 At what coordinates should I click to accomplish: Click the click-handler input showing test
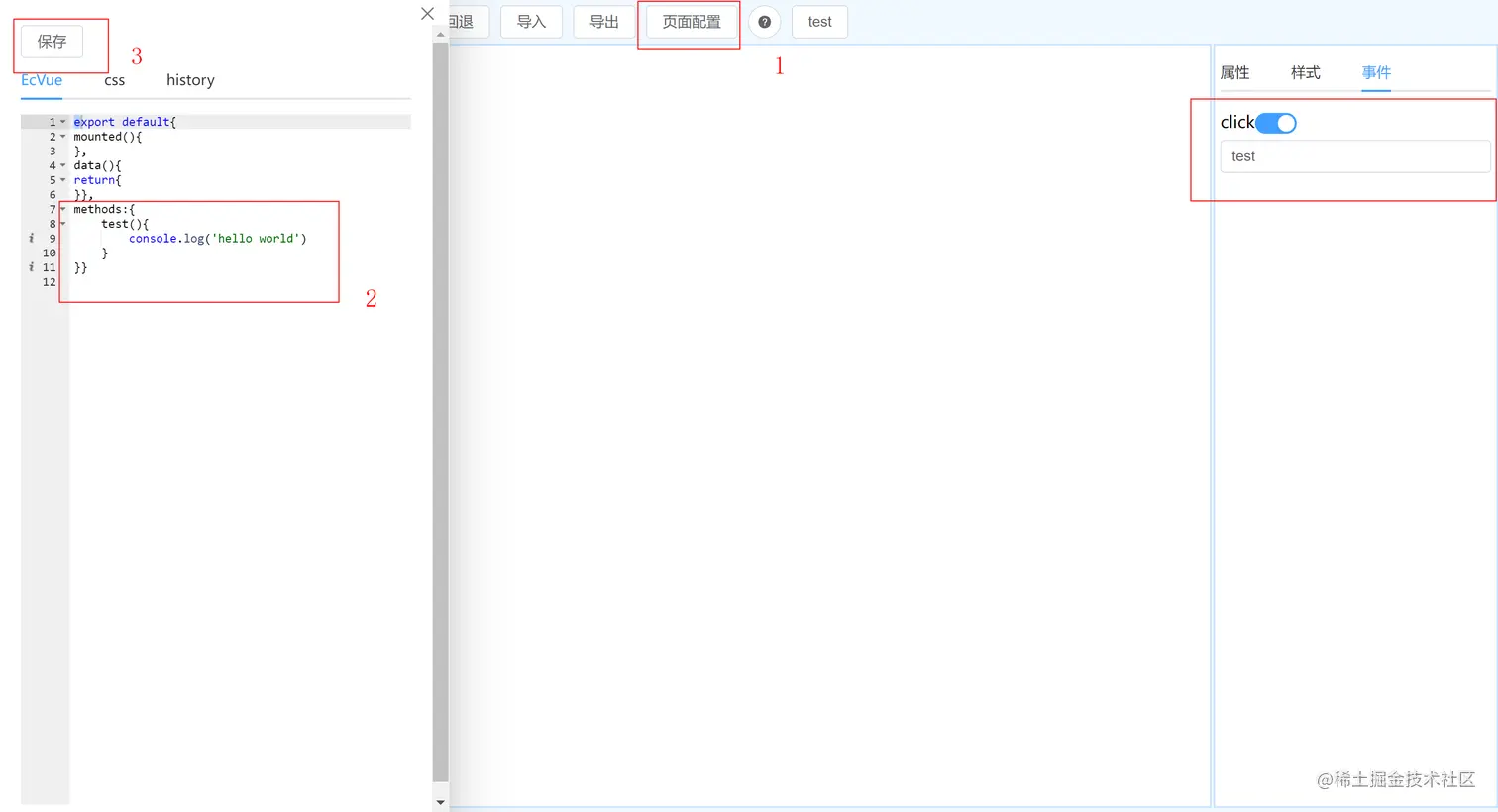coord(1354,155)
